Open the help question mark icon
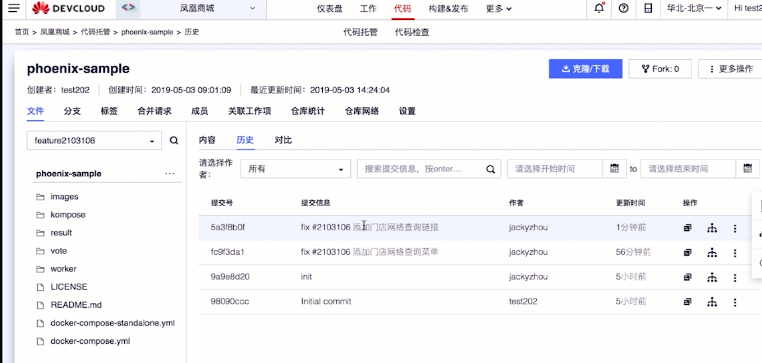 623,8
